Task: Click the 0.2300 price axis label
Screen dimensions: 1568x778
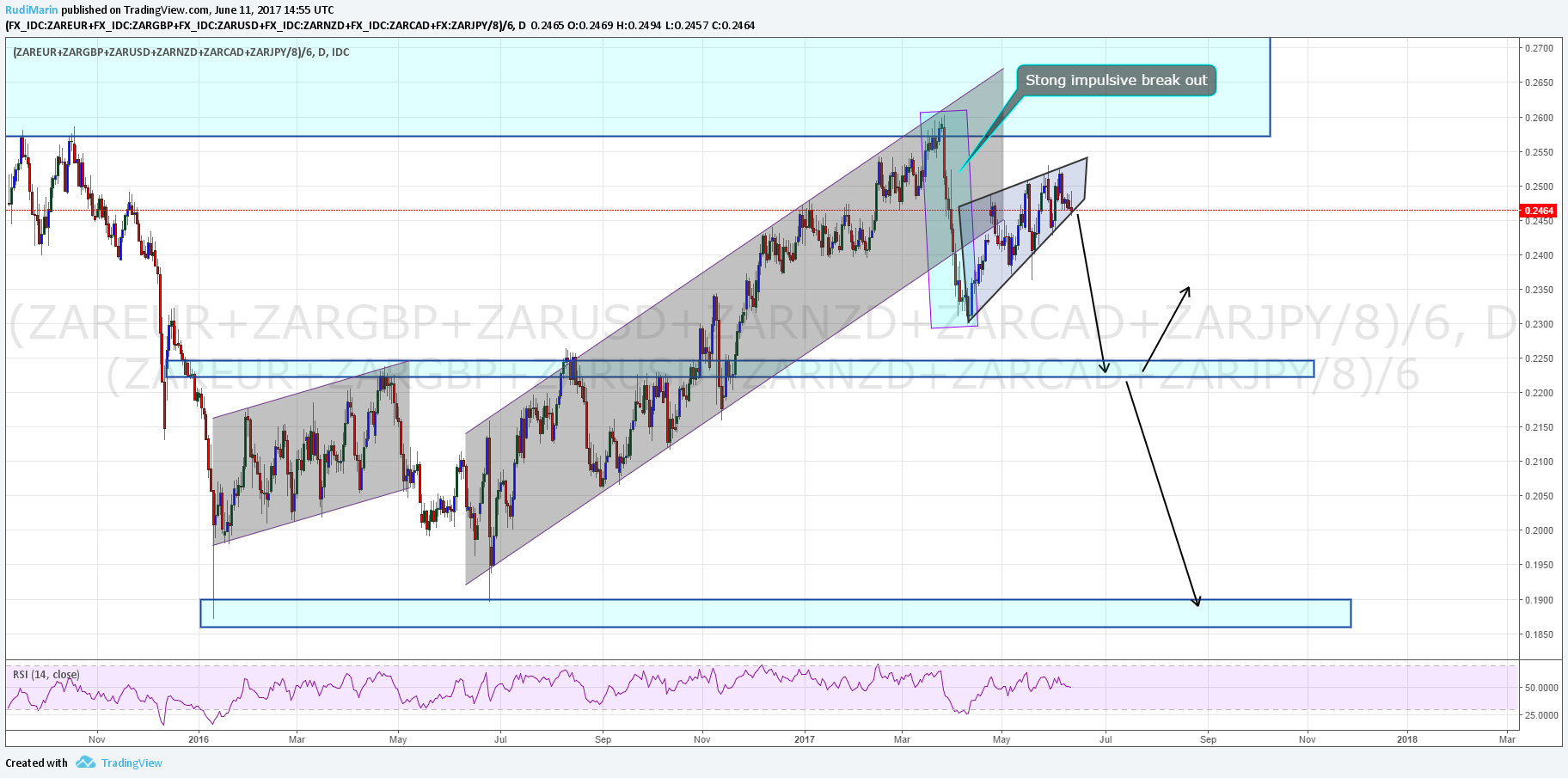Action: [x=1539, y=324]
